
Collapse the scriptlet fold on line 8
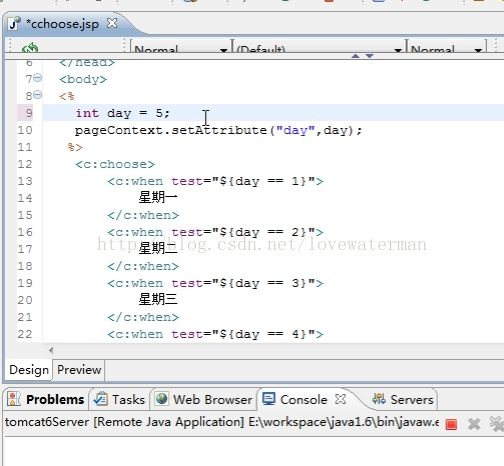38,95
